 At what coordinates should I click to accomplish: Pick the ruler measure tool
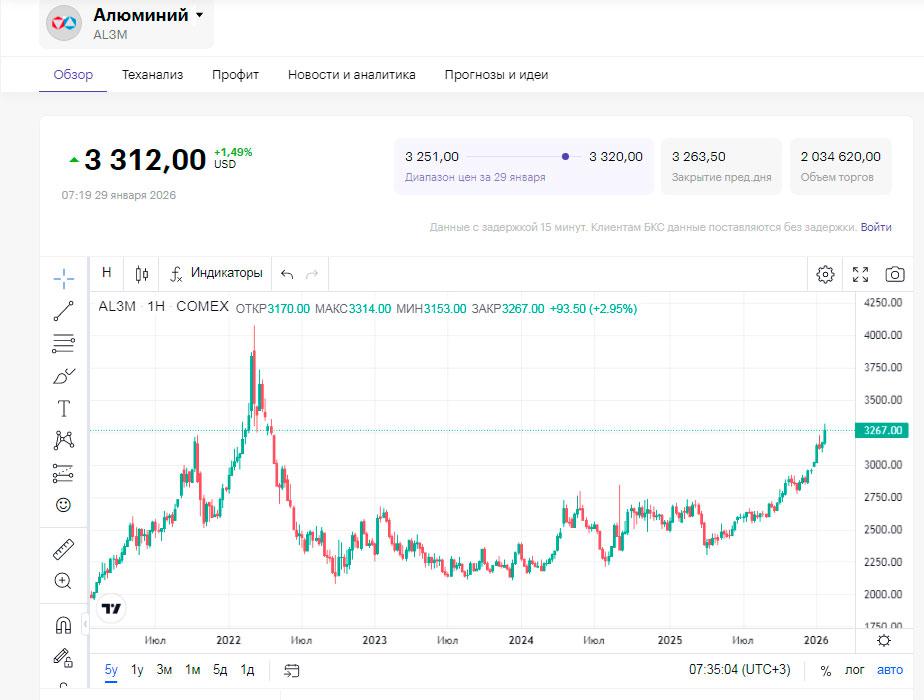click(63, 549)
